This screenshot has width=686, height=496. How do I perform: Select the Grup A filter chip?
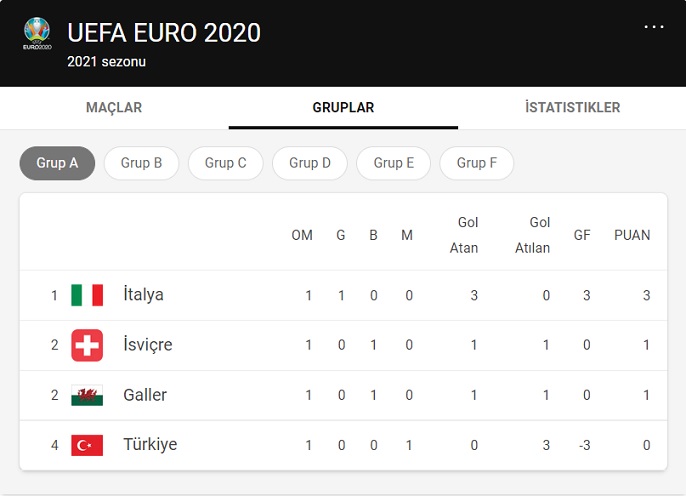[57, 163]
